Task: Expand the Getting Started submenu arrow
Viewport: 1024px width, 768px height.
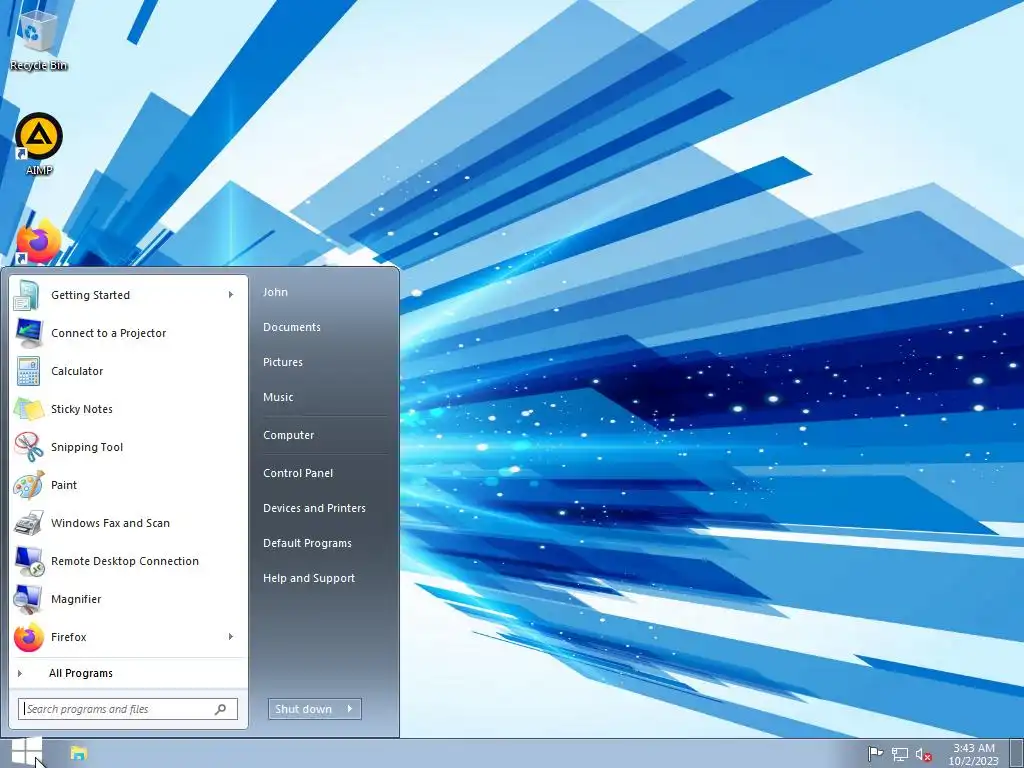Action: (x=231, y=295)
